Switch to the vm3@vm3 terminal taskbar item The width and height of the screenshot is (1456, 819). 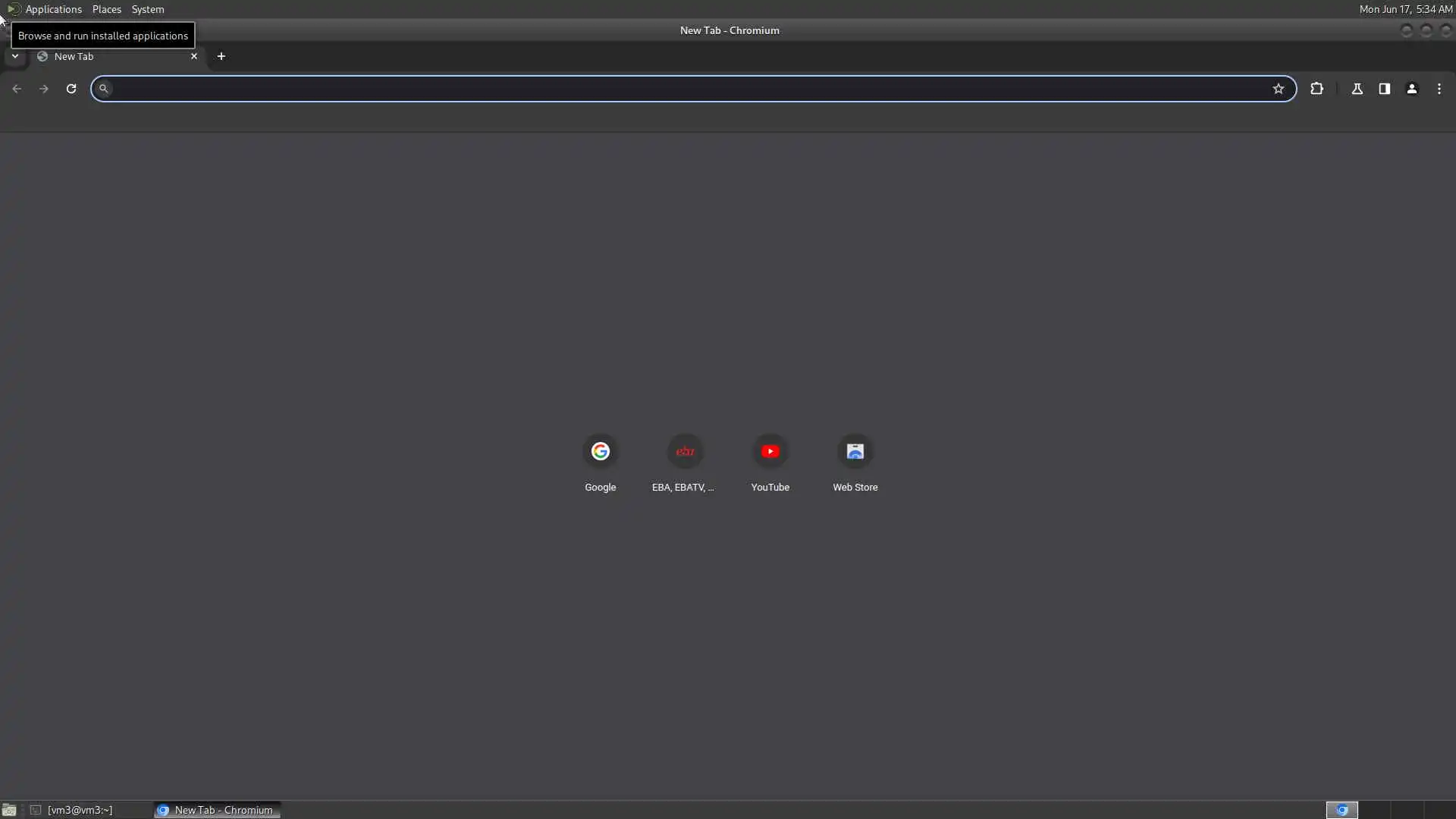pos(80,810)
